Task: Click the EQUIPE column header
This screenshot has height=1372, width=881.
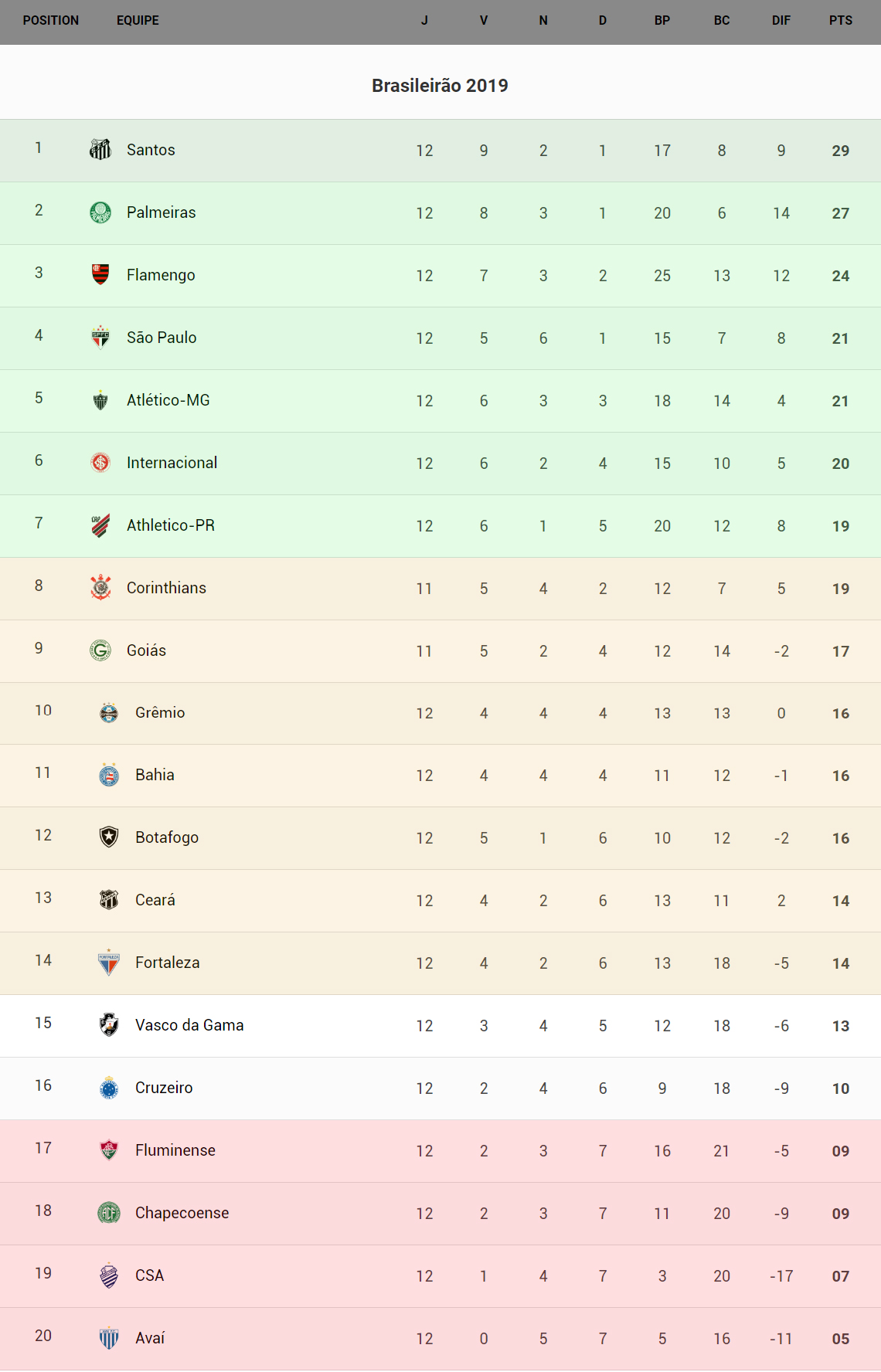Action: pyautogui.click(x=138, y=21)
